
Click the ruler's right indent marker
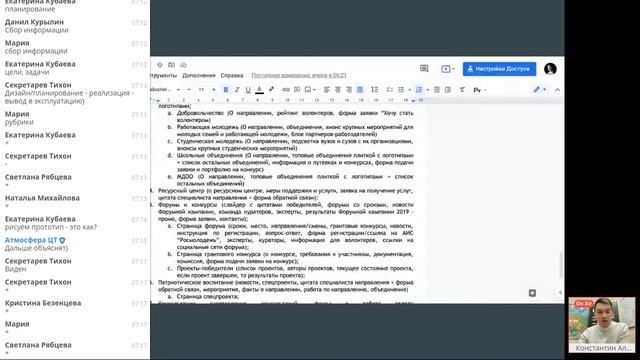413,100
